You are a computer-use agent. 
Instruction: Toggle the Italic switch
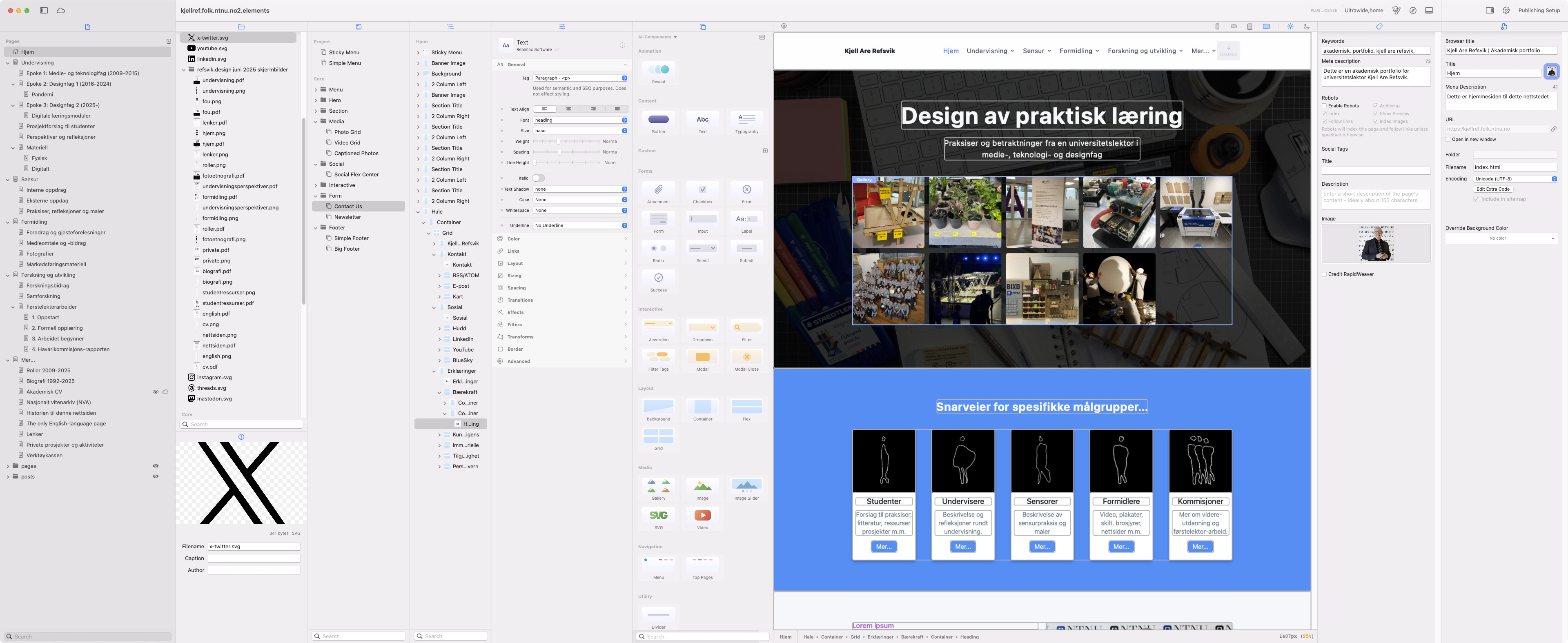point(539,178)
